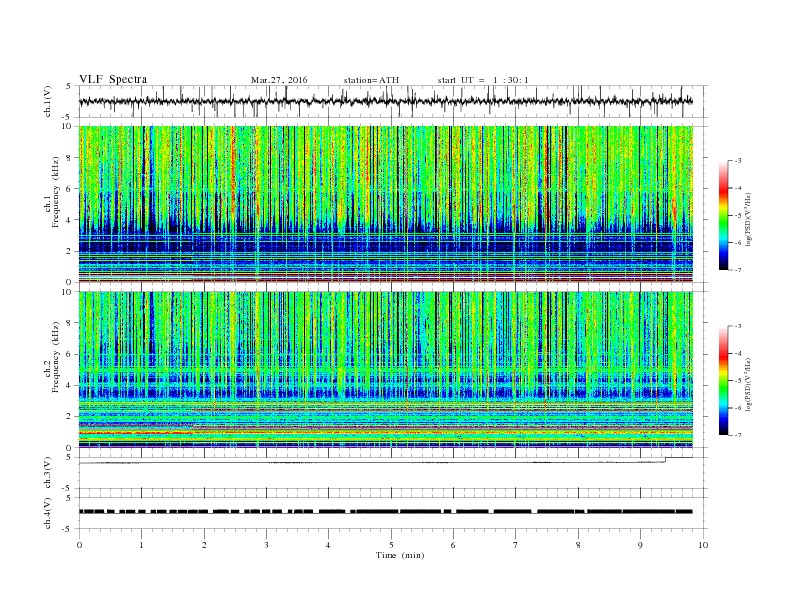
Task: Click the "3" tick on the time axis
Action: click(x=266, y=545)
